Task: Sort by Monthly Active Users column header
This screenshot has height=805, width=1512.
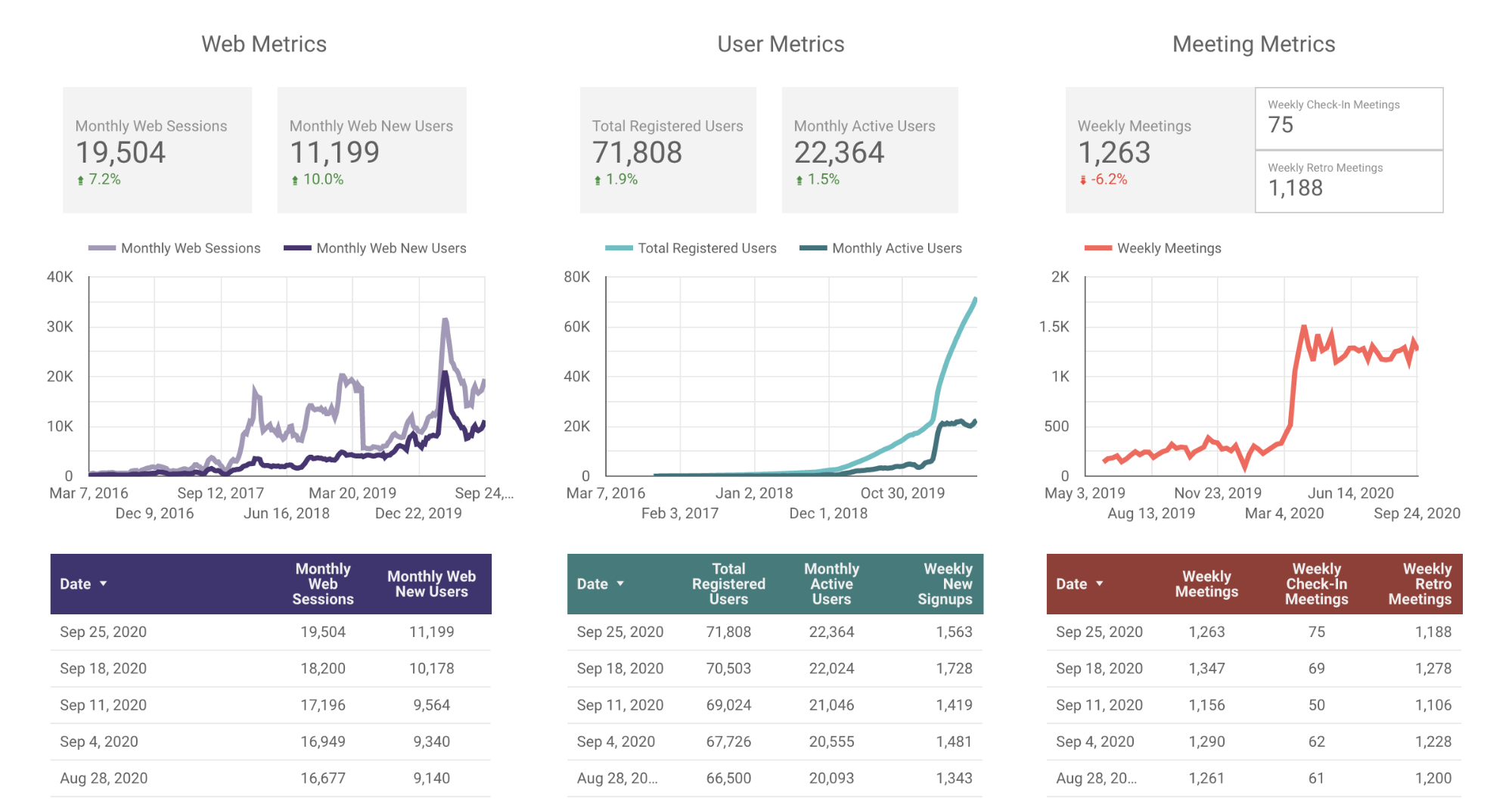Action: [831, 584]
